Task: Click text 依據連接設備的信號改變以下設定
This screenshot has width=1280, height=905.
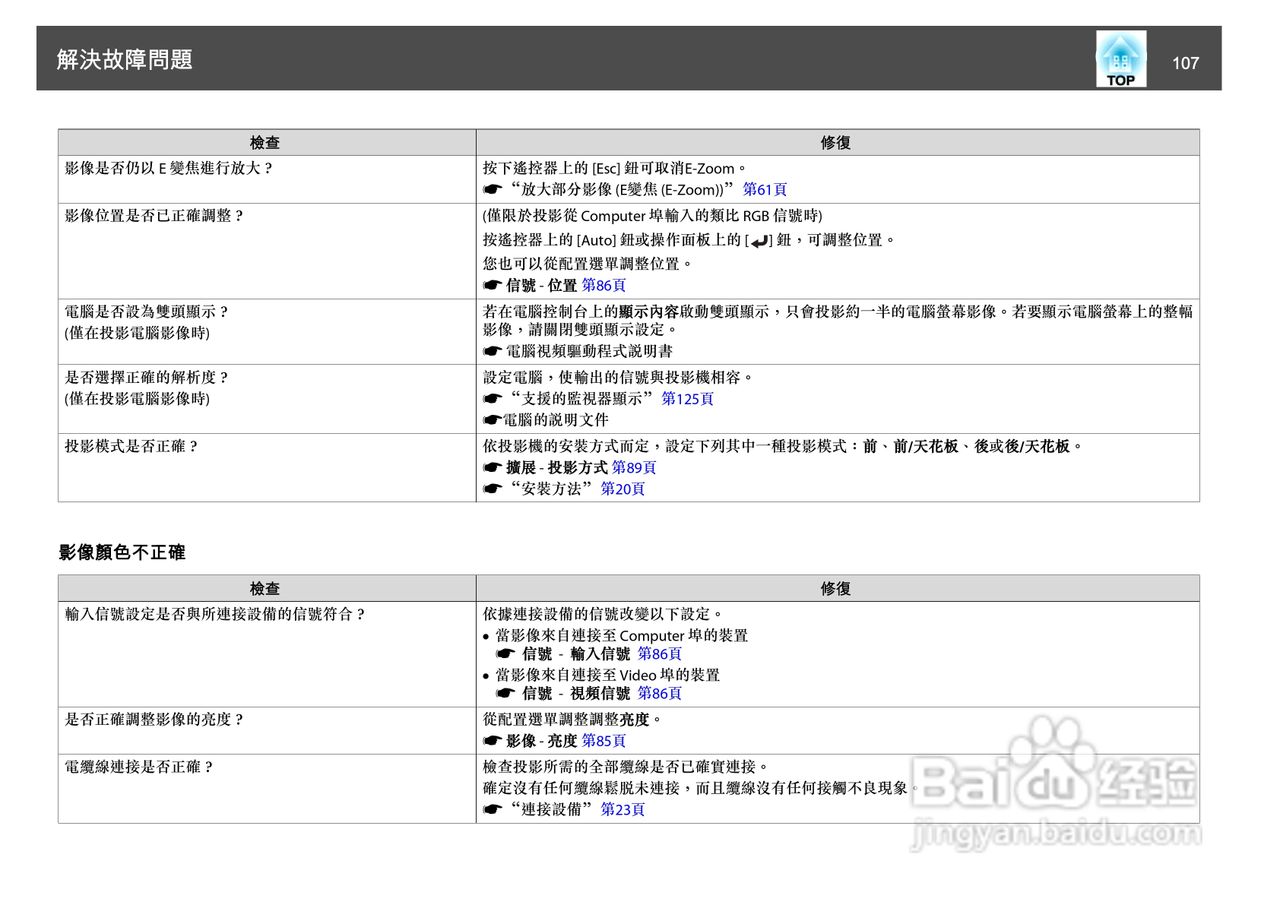Action: click(603, 613)
